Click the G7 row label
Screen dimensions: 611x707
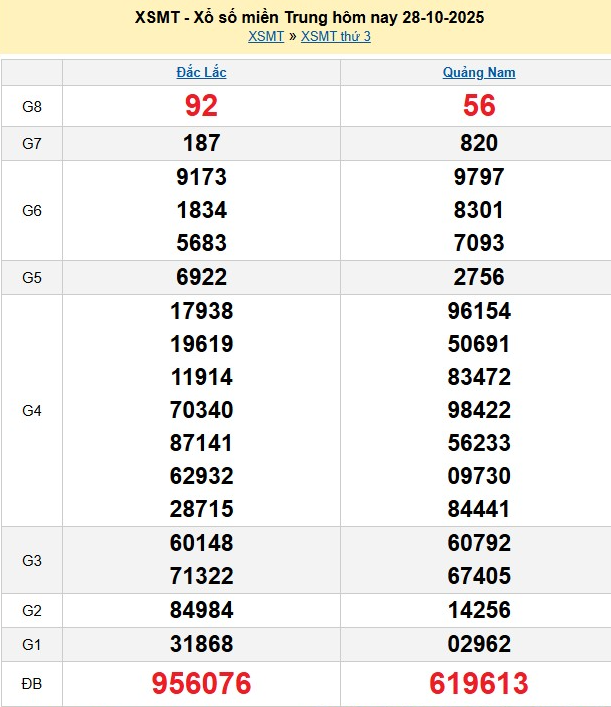(32, 144)
